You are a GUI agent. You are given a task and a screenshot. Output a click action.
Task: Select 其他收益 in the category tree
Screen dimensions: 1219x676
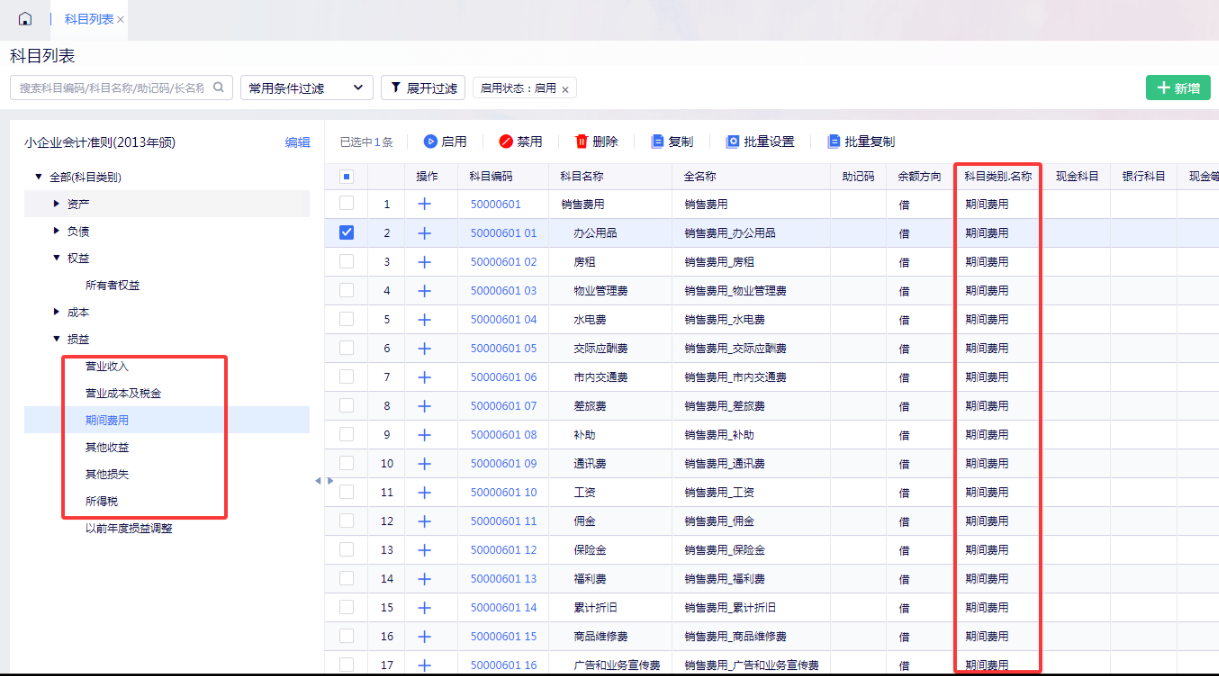[107, 447]
